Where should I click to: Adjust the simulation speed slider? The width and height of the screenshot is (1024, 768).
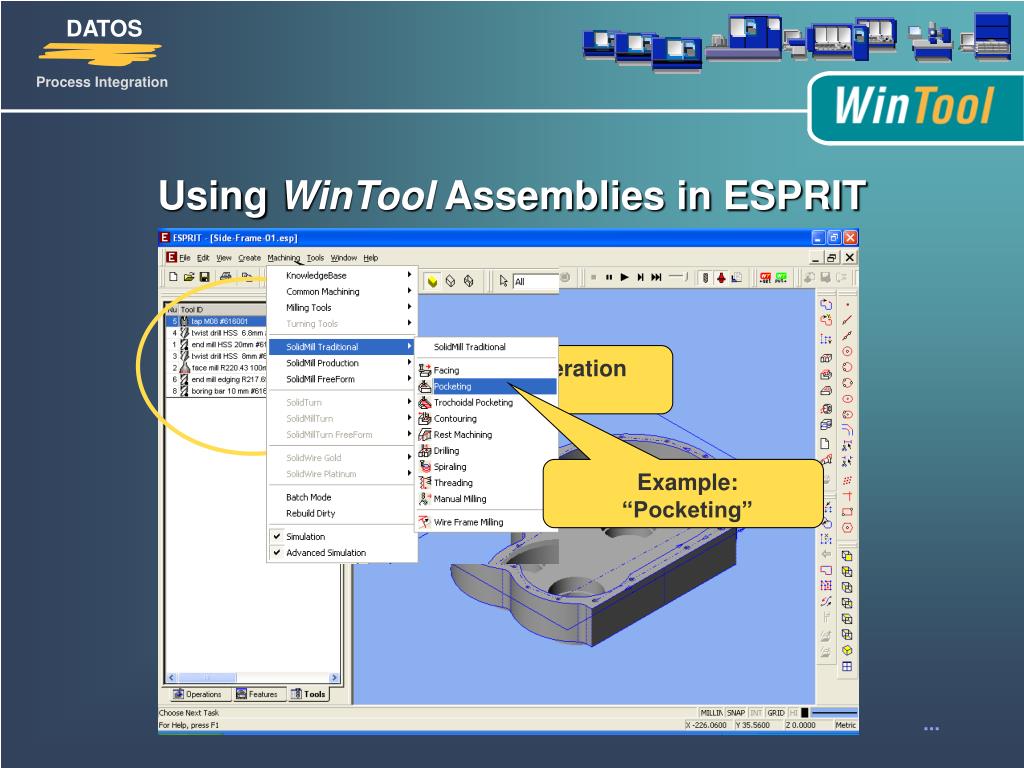678,277
